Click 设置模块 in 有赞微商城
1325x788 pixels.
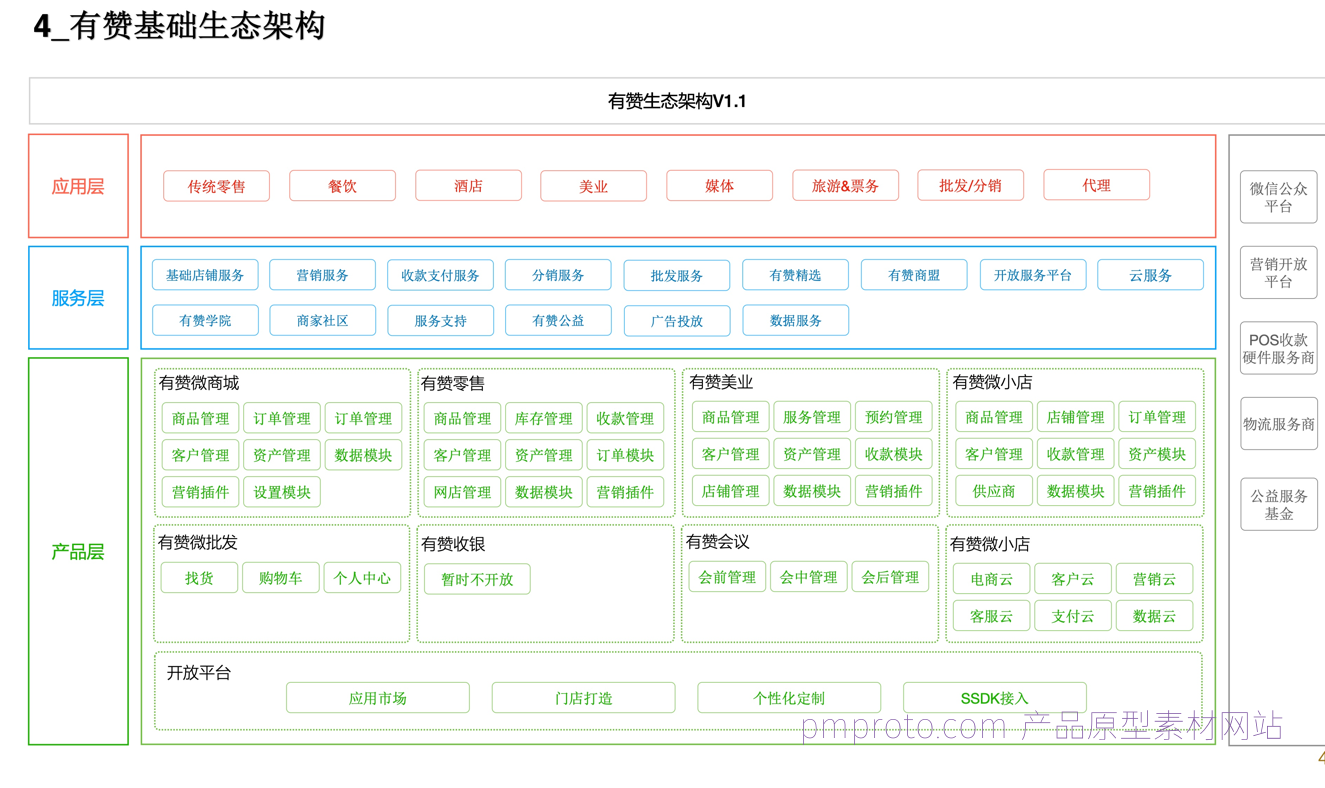[282, 492]
